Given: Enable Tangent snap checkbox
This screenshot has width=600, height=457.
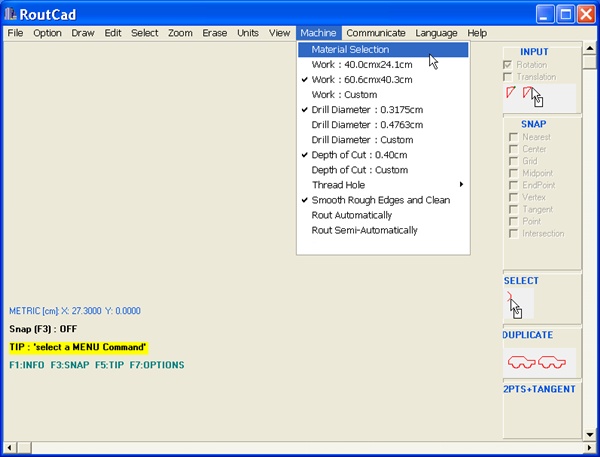Looking at the screenshot, I should pos(514,209).
